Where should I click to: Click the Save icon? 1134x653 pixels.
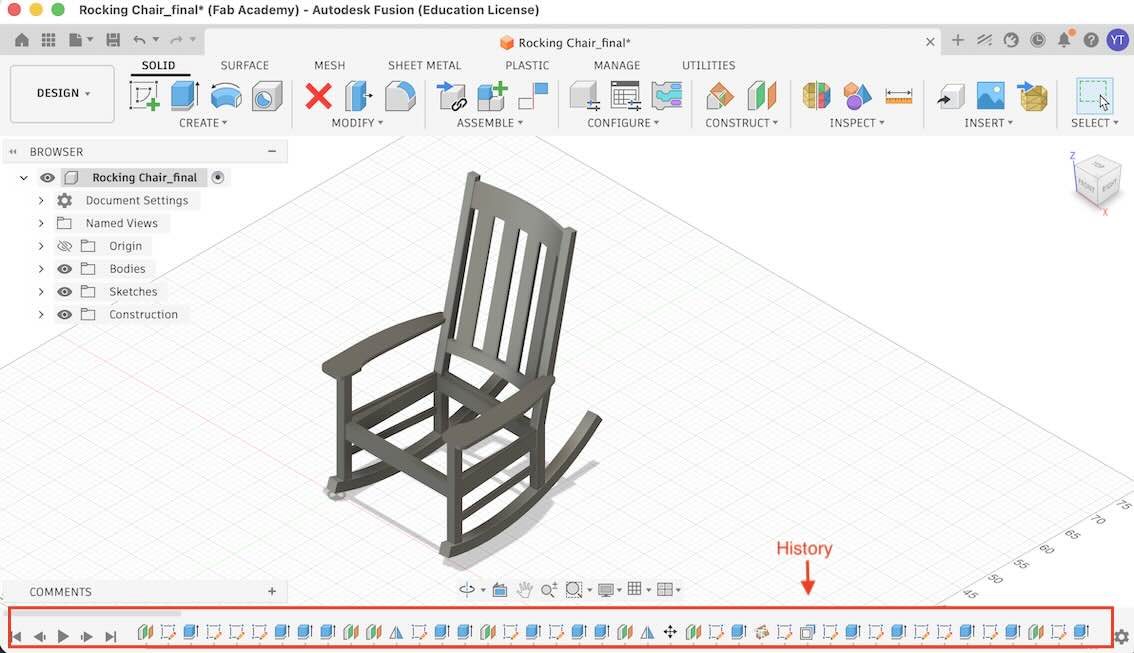click(113, 40)
